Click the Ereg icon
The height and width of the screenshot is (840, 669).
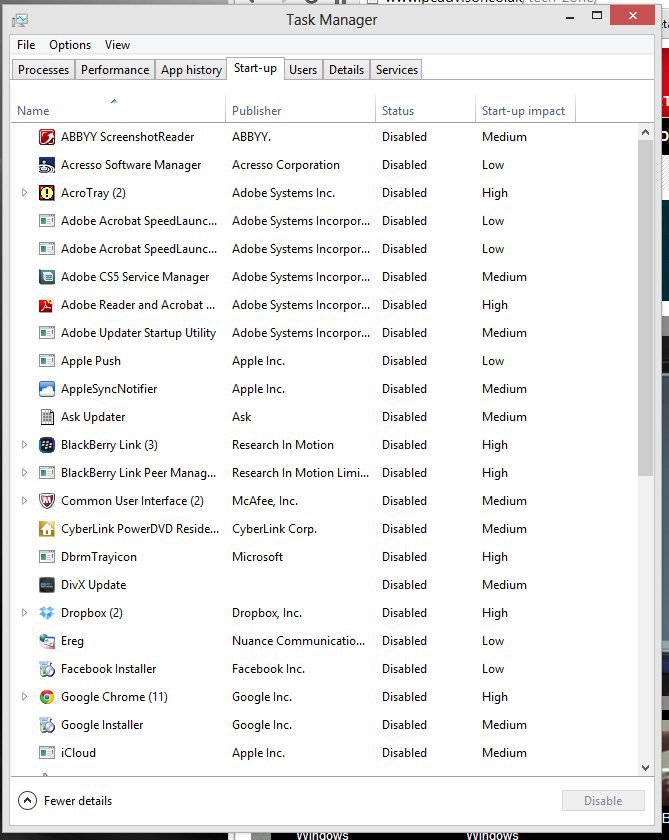pos(47,641)
